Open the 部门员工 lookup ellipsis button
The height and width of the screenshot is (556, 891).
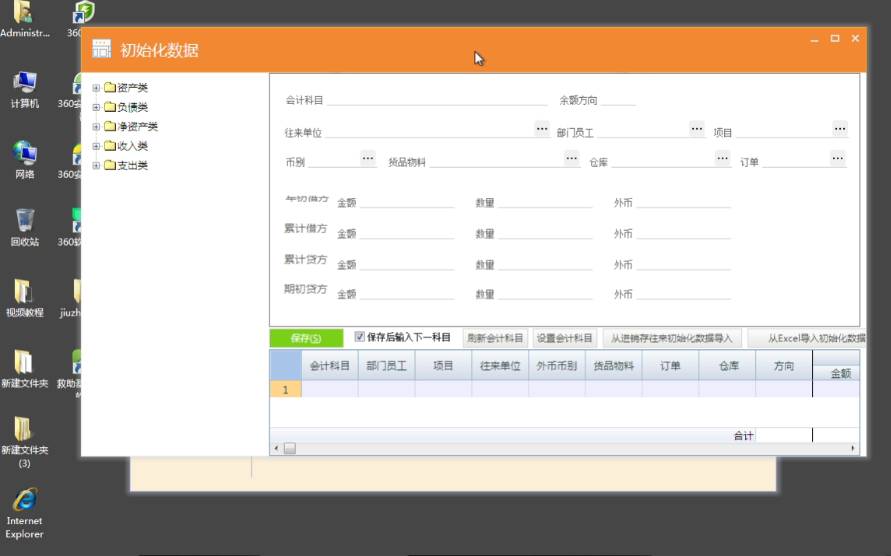click(696, 128)
